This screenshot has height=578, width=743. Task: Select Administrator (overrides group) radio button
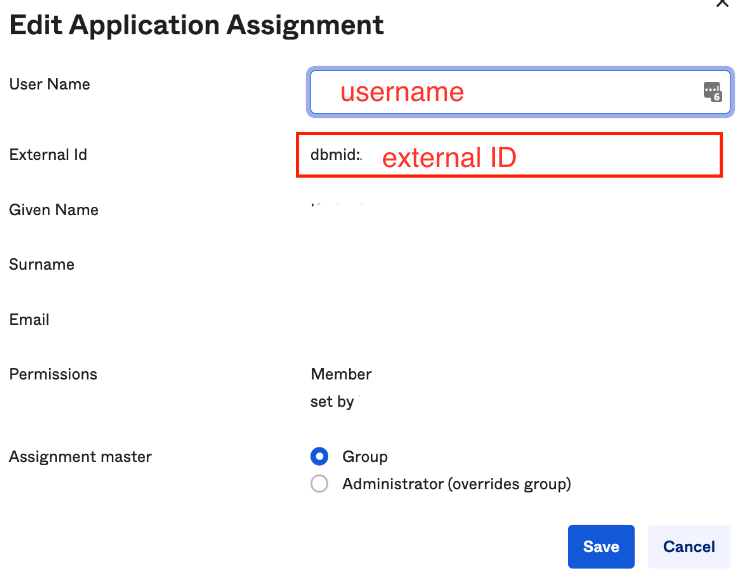(319, 484)
